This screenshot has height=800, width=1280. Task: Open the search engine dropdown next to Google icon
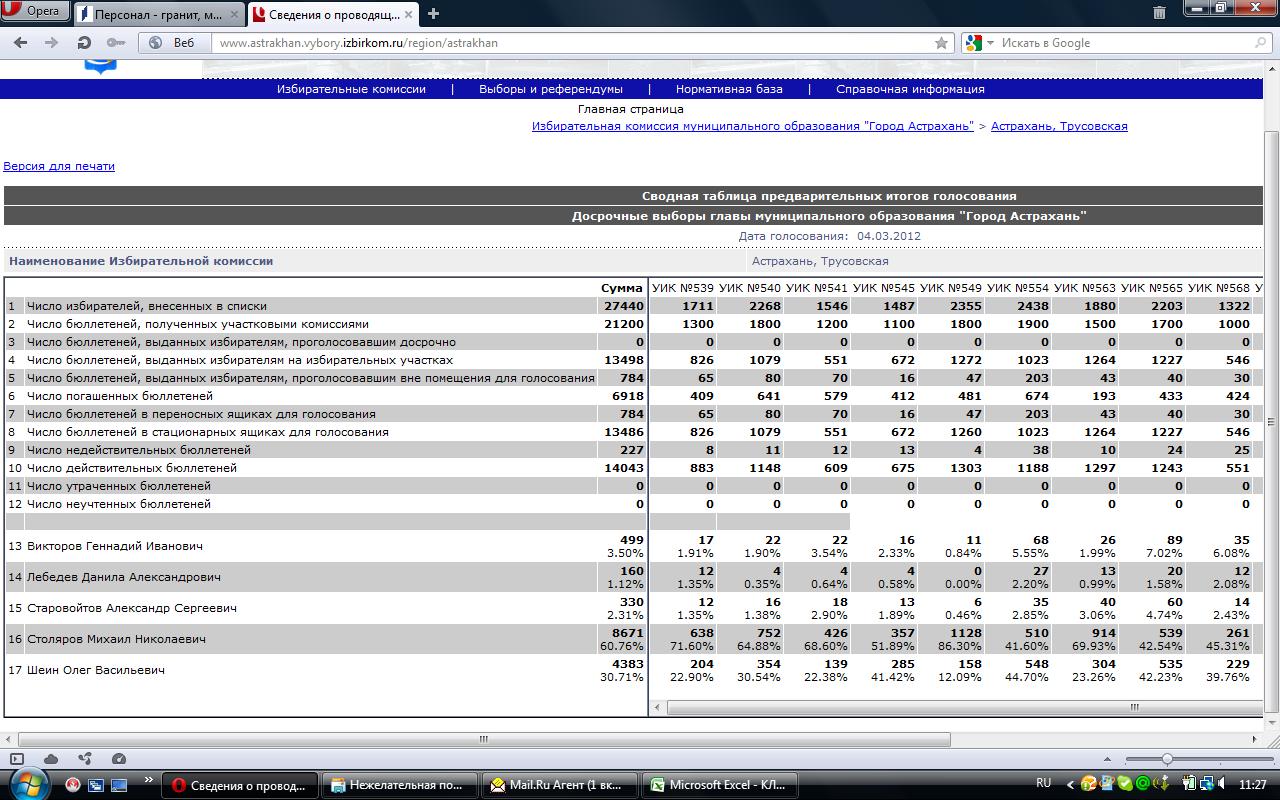(990, 43)
